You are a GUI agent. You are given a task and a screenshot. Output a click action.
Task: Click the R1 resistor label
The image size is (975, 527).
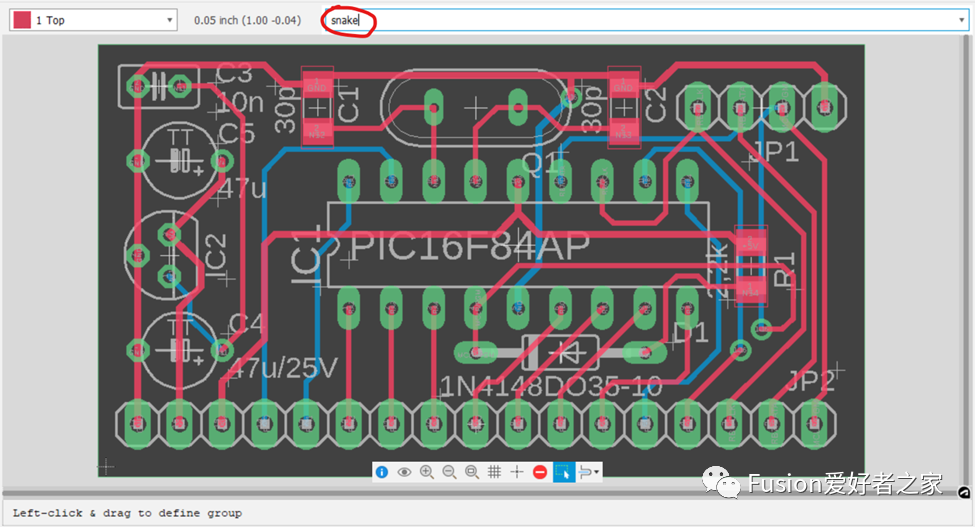pos(785,268)
